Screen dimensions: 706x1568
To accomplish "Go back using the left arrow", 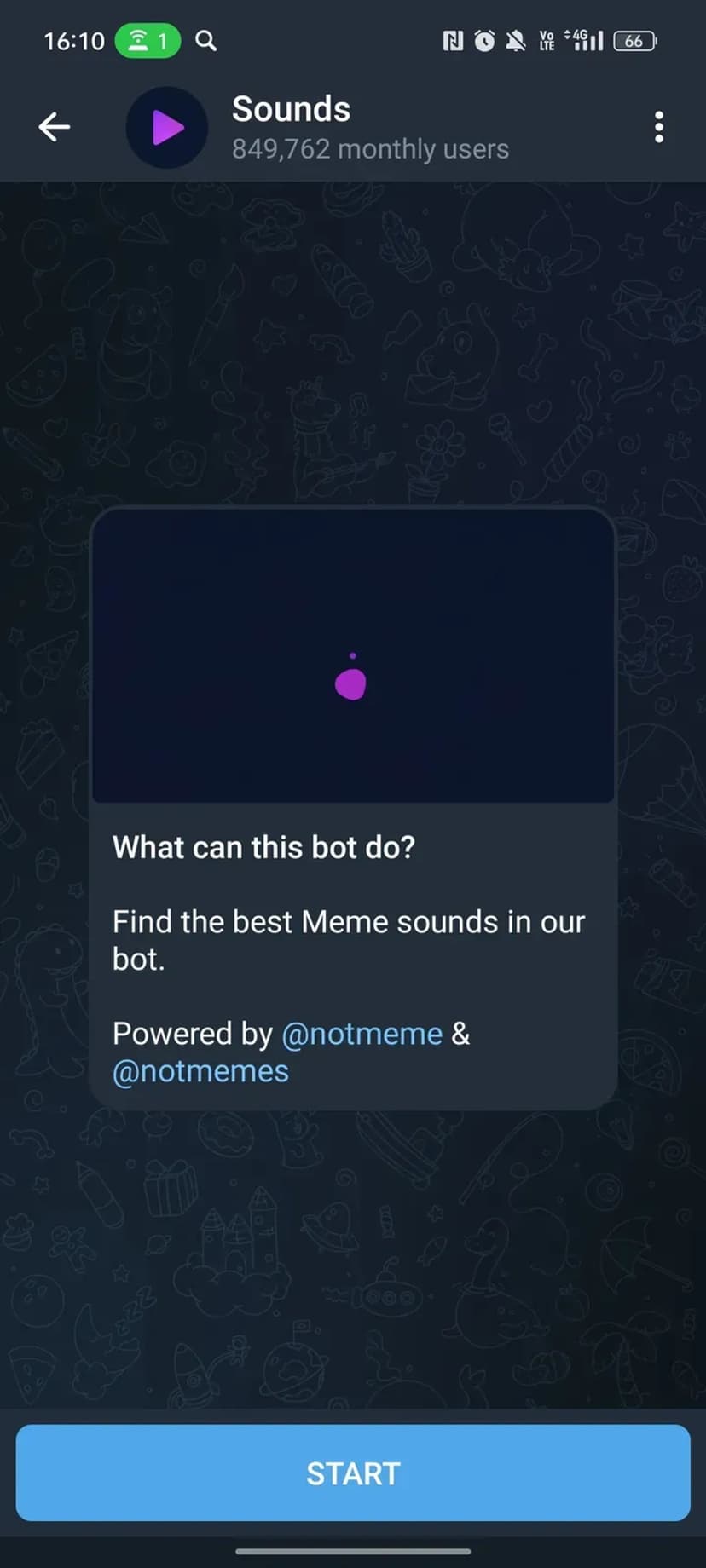I will (x=54, y=127).
